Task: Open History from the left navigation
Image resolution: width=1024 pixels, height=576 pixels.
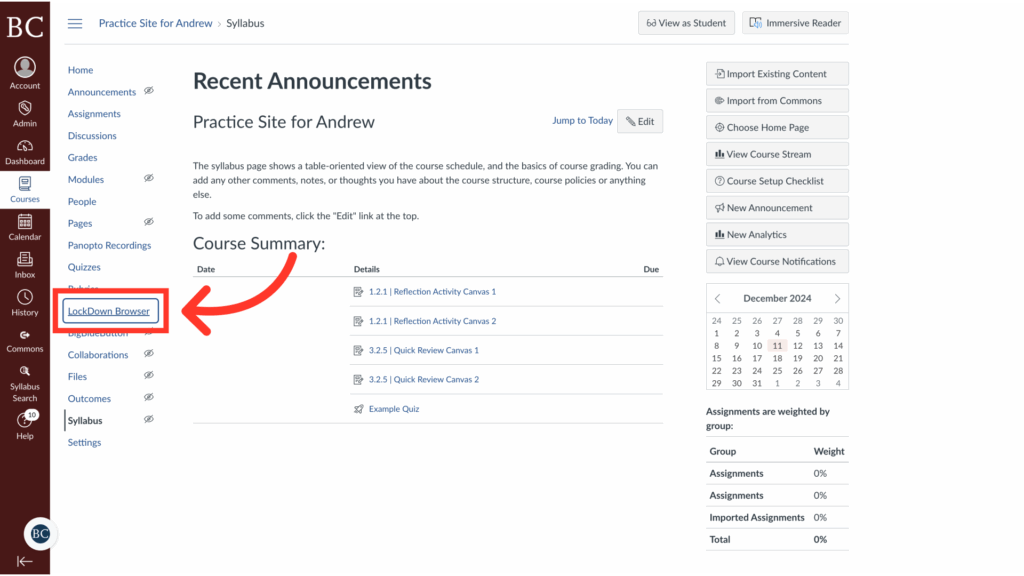Action: [24, 300]
